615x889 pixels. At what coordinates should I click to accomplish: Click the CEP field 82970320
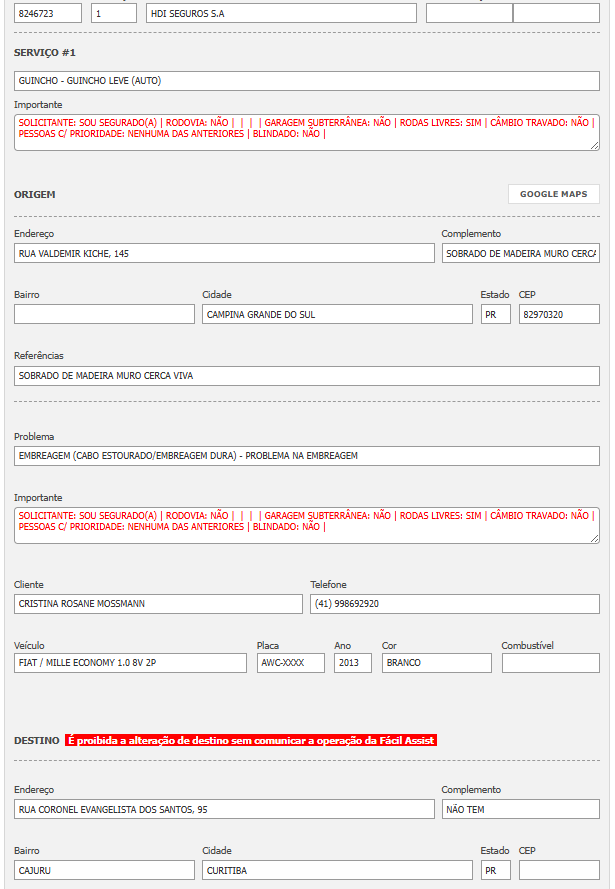click(559, 314)
